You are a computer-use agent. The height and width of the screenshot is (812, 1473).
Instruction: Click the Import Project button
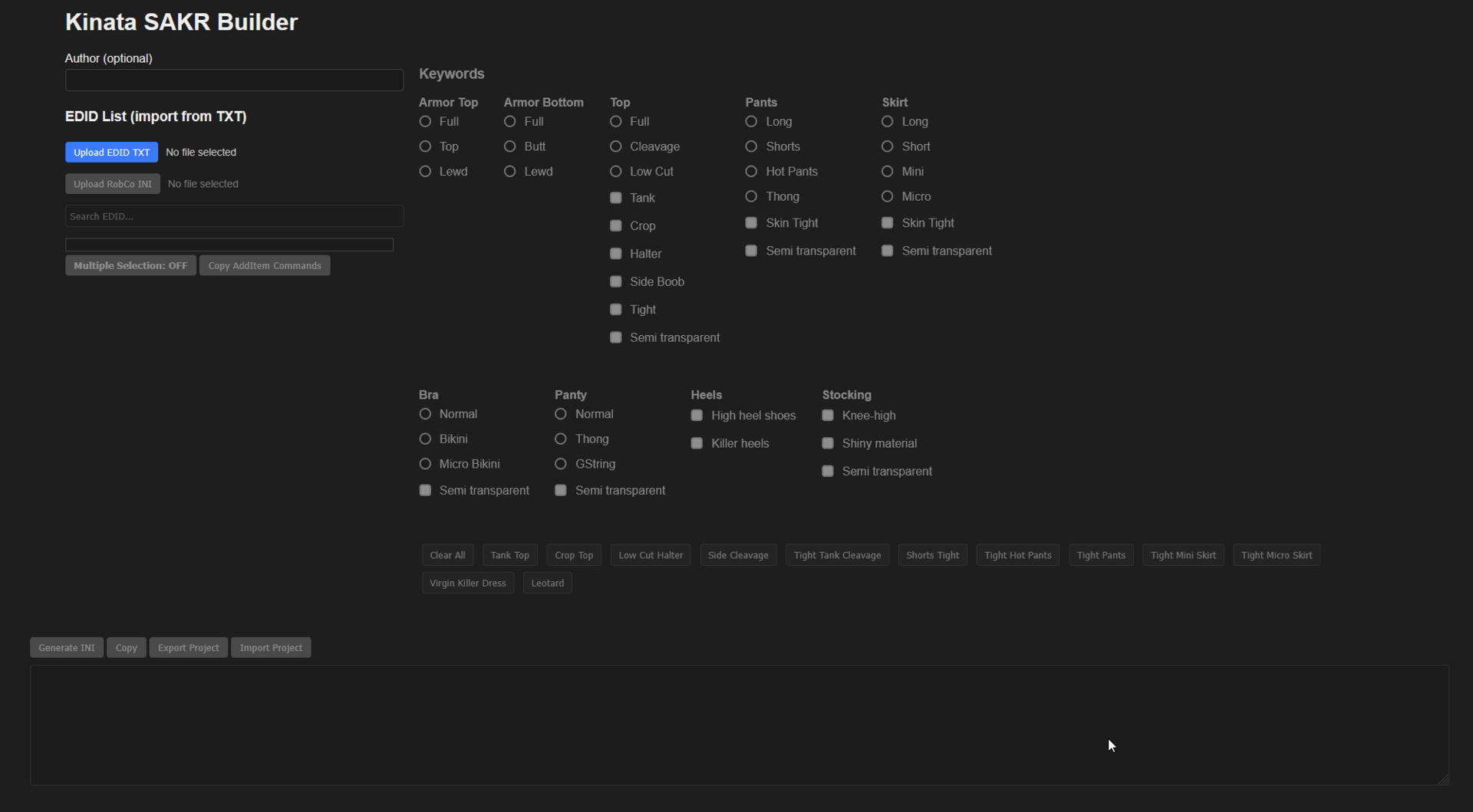[x=271, y=648]
